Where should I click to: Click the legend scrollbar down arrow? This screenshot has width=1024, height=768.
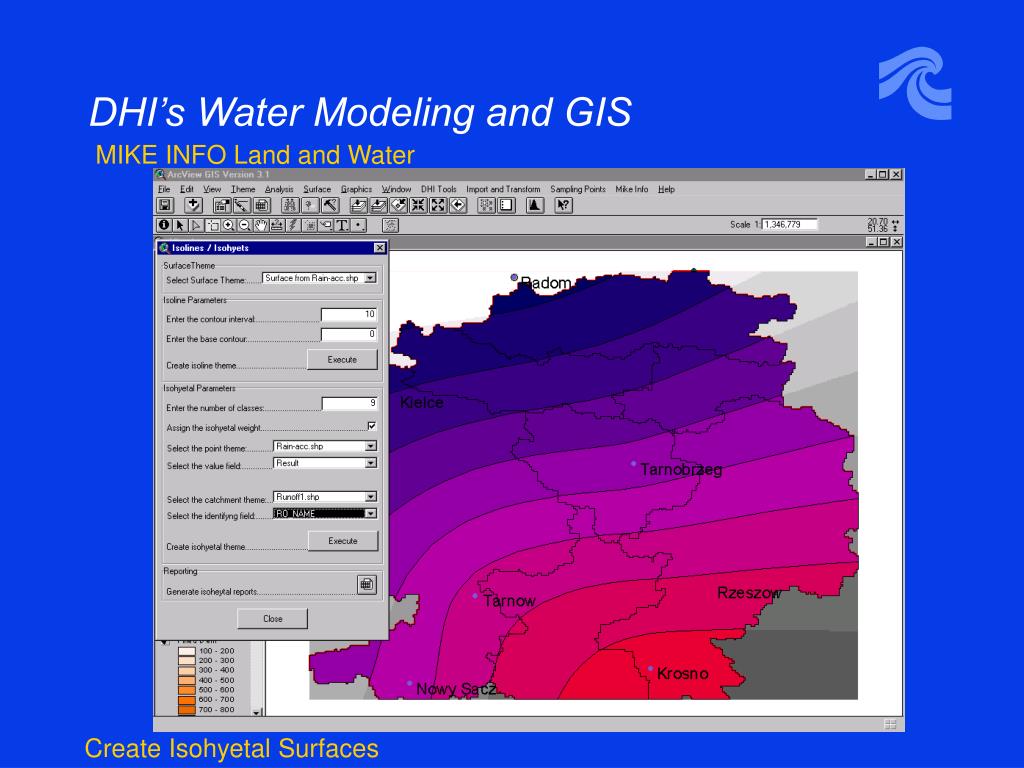pos(257,712)
